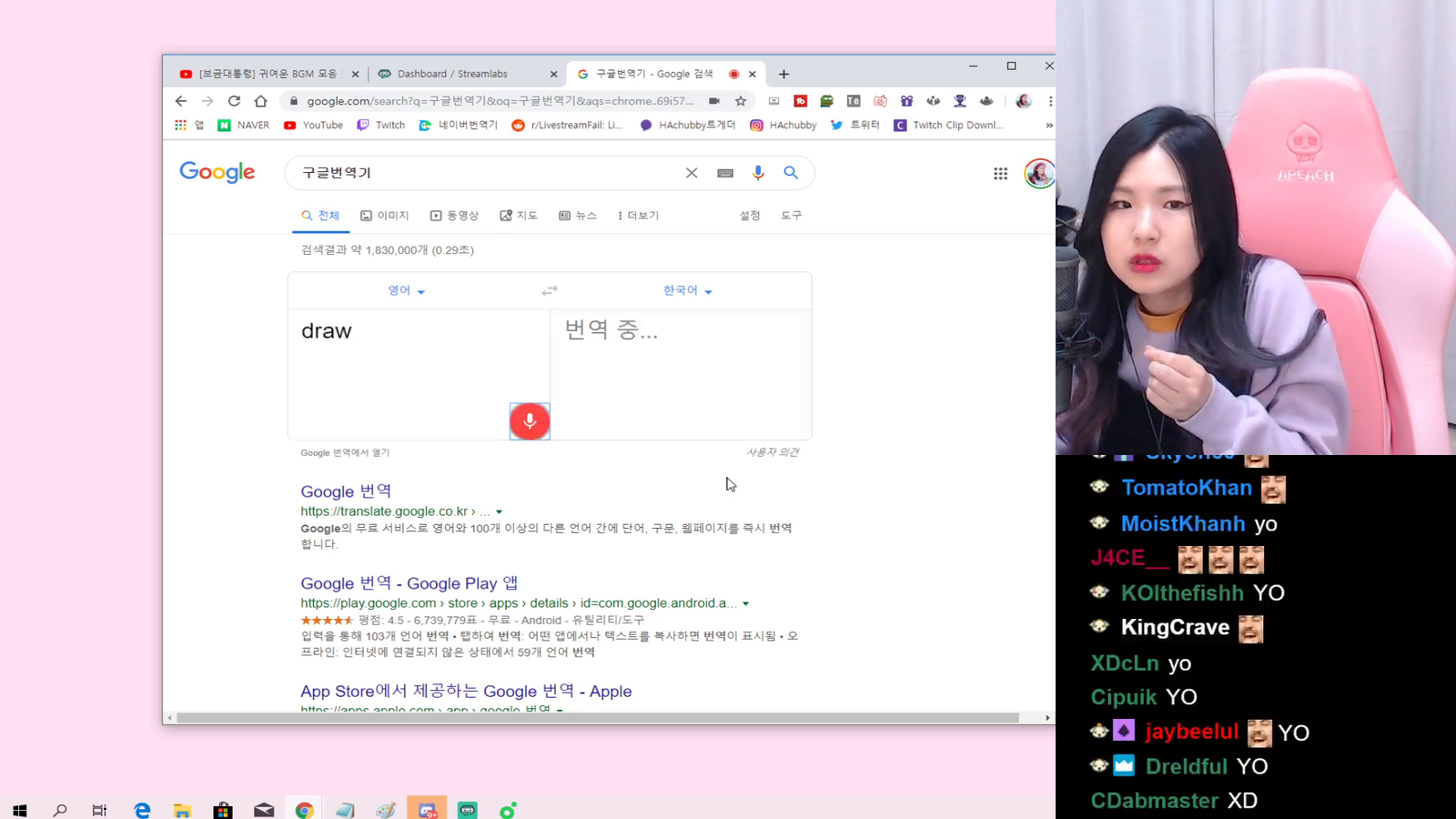Start voice search in Google search bar
The width and height of the screenshot is (1456, 819).
tap(758, 173)
